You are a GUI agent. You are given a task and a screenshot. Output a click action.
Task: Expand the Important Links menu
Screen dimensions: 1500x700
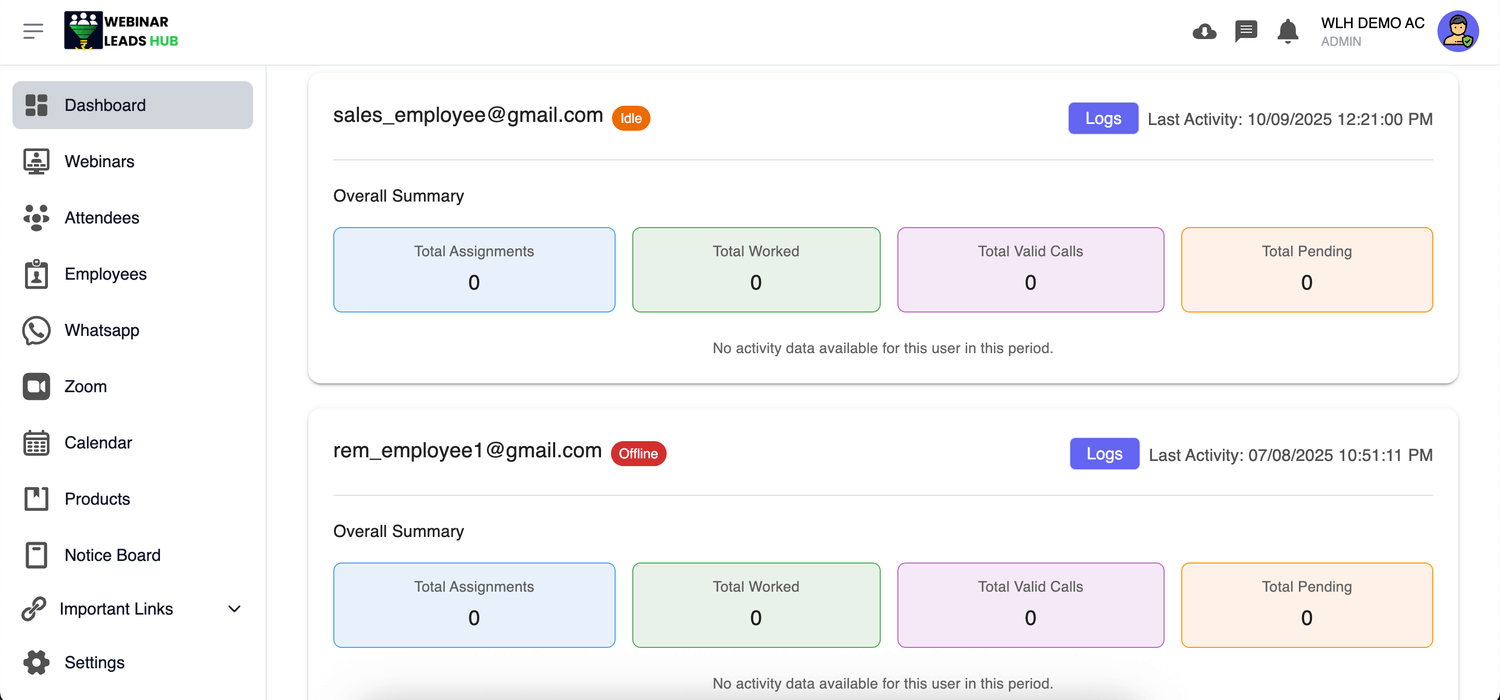pyautogui.click(x=118, y=608)
